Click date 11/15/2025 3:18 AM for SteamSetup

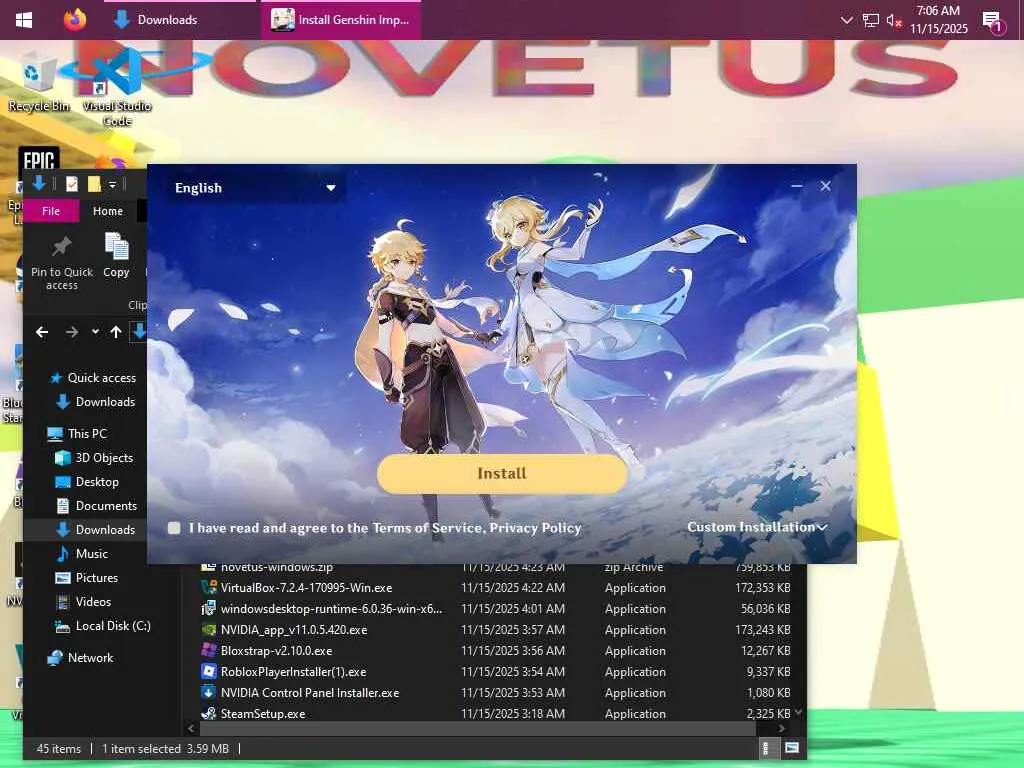[x=513, y=713]
